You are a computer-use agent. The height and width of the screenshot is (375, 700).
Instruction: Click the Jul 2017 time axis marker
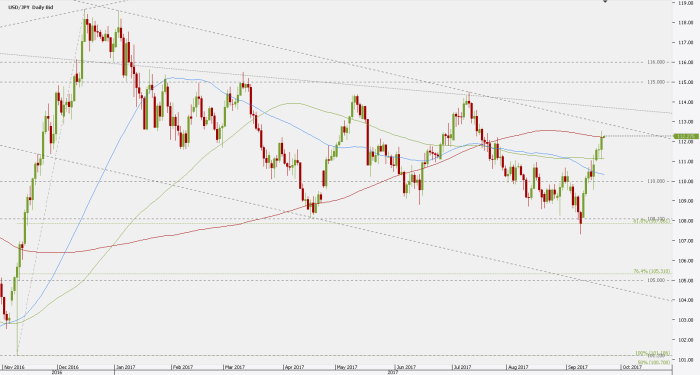[x=462, y=367]
